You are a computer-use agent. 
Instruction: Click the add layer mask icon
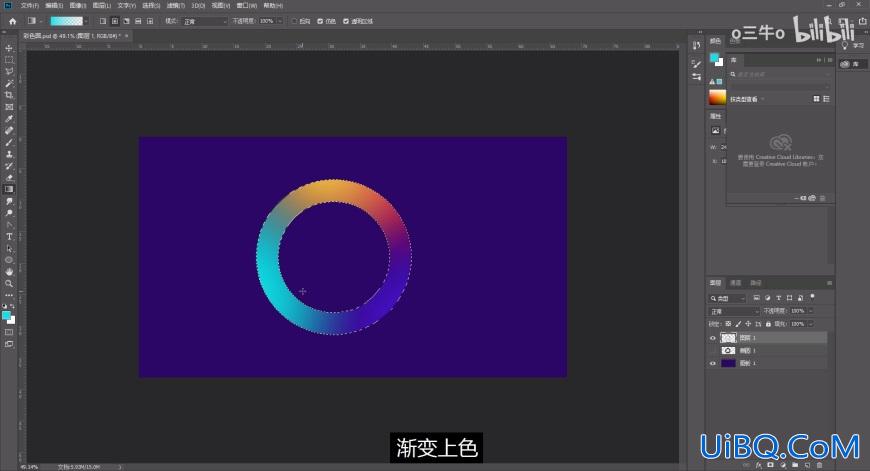[x=771, y=465]
